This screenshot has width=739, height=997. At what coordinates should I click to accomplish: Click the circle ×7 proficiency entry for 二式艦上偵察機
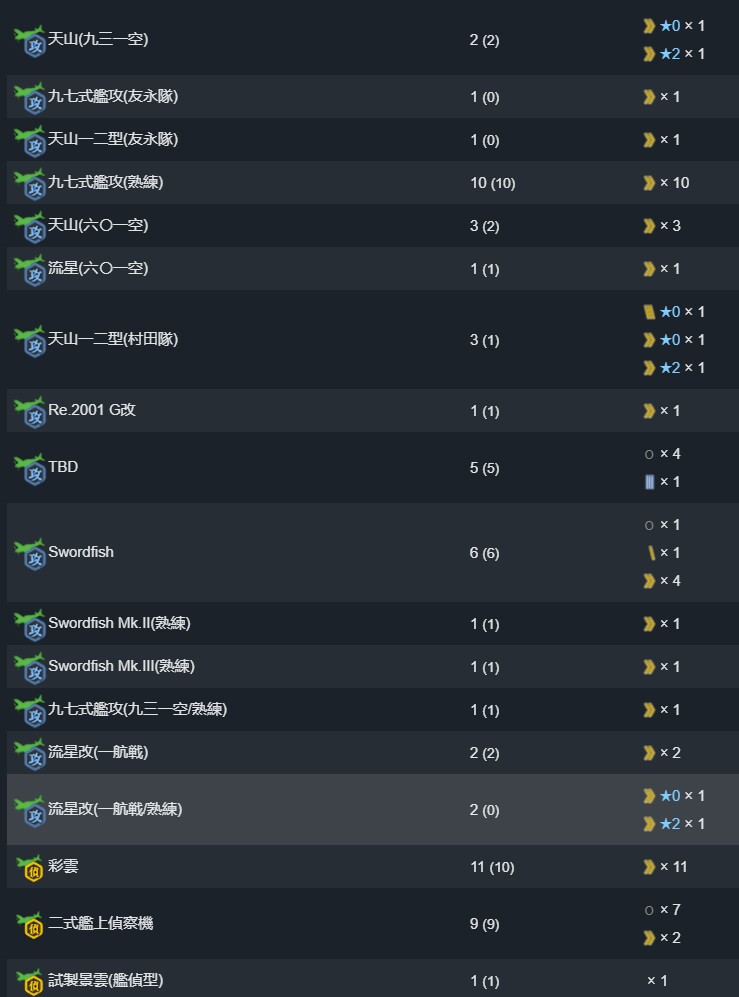click(663, 910)
